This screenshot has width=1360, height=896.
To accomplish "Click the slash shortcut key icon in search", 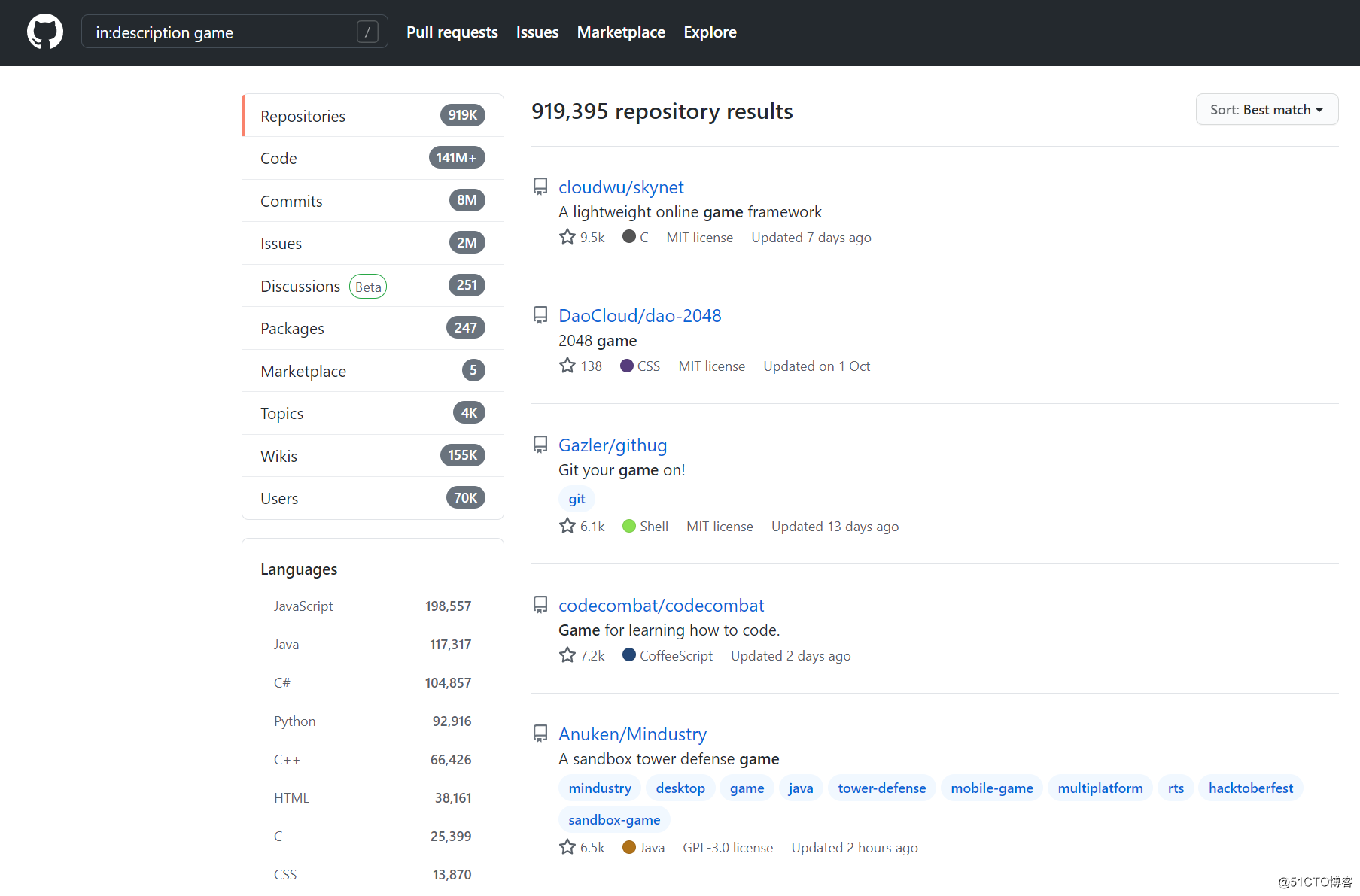I will pos(367,32).
